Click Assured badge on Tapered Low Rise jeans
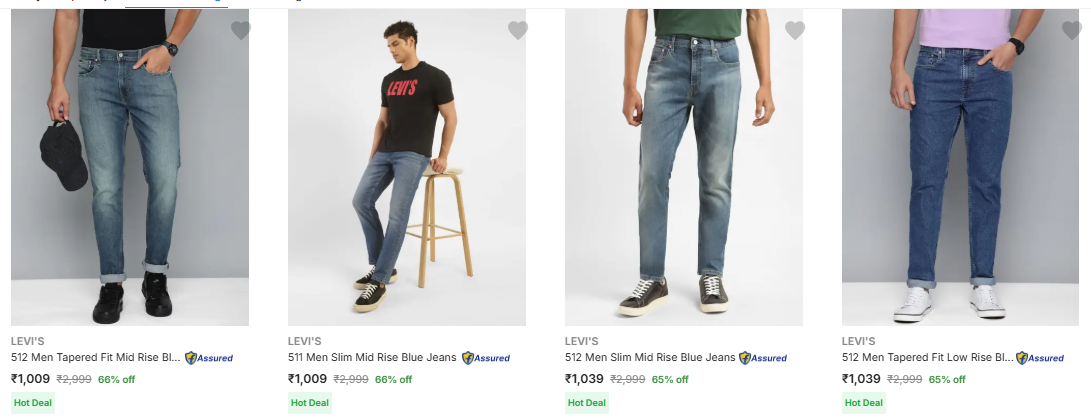Viewport: 1091px width, 418px height. 1040,358
